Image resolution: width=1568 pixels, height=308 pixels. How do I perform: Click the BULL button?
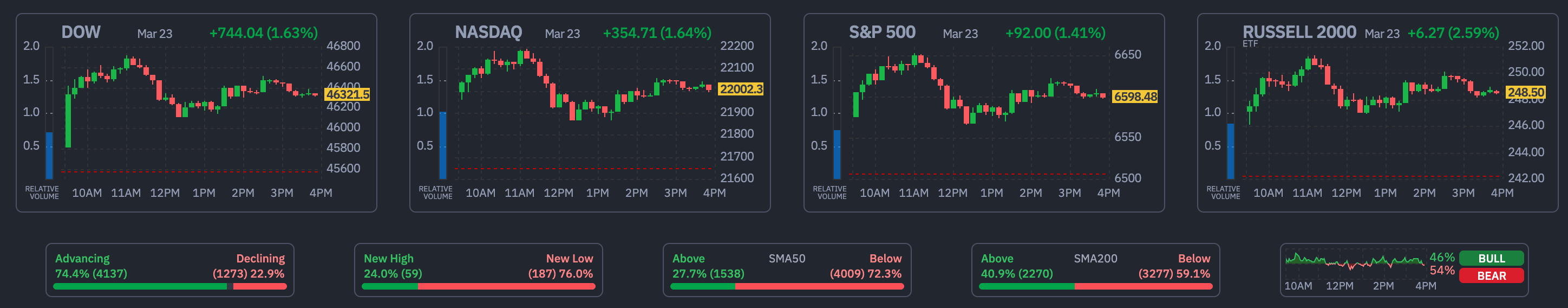pyautogui.click(x=1491, y=259)
